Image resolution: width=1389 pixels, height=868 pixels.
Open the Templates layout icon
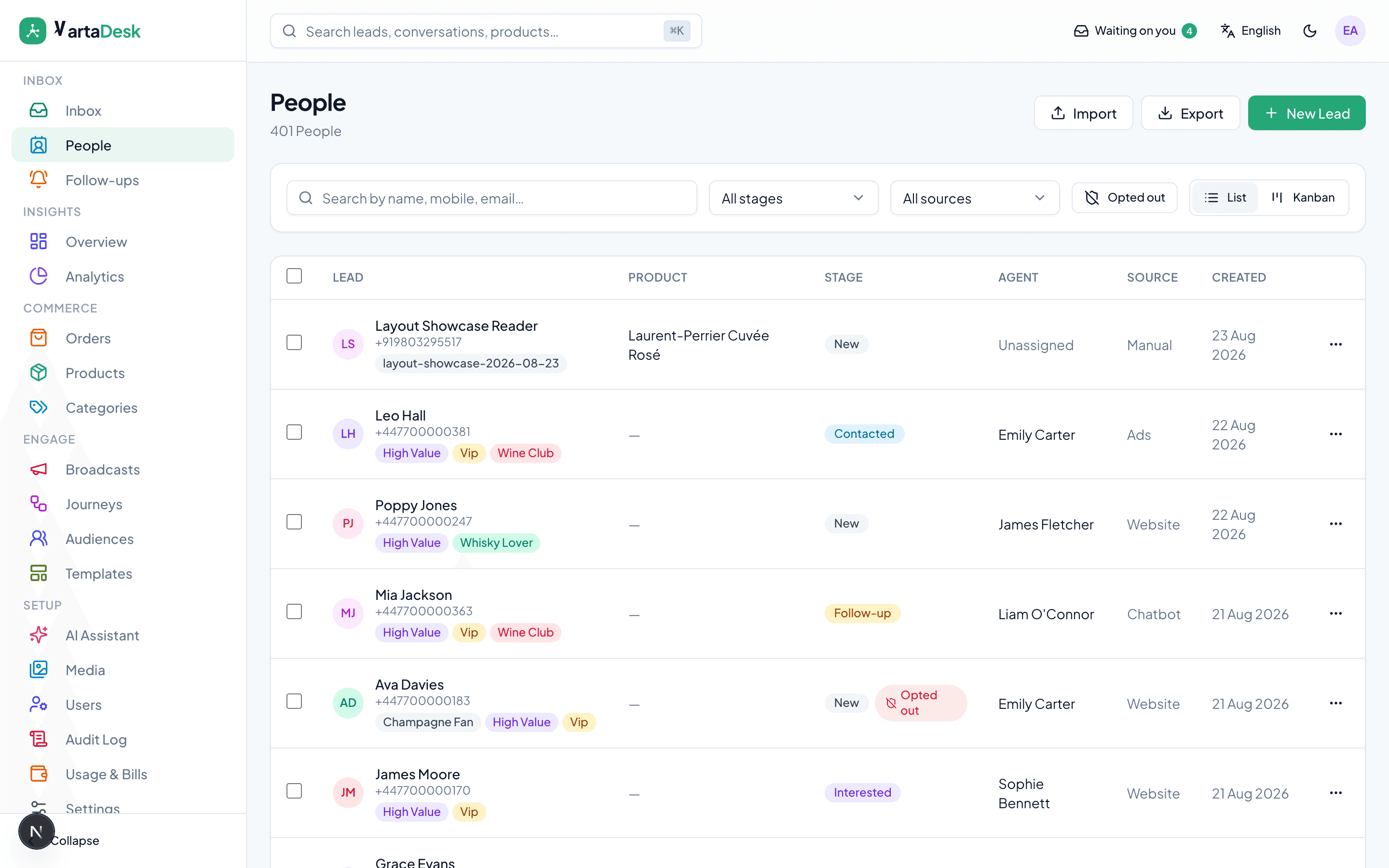[39, 573]
